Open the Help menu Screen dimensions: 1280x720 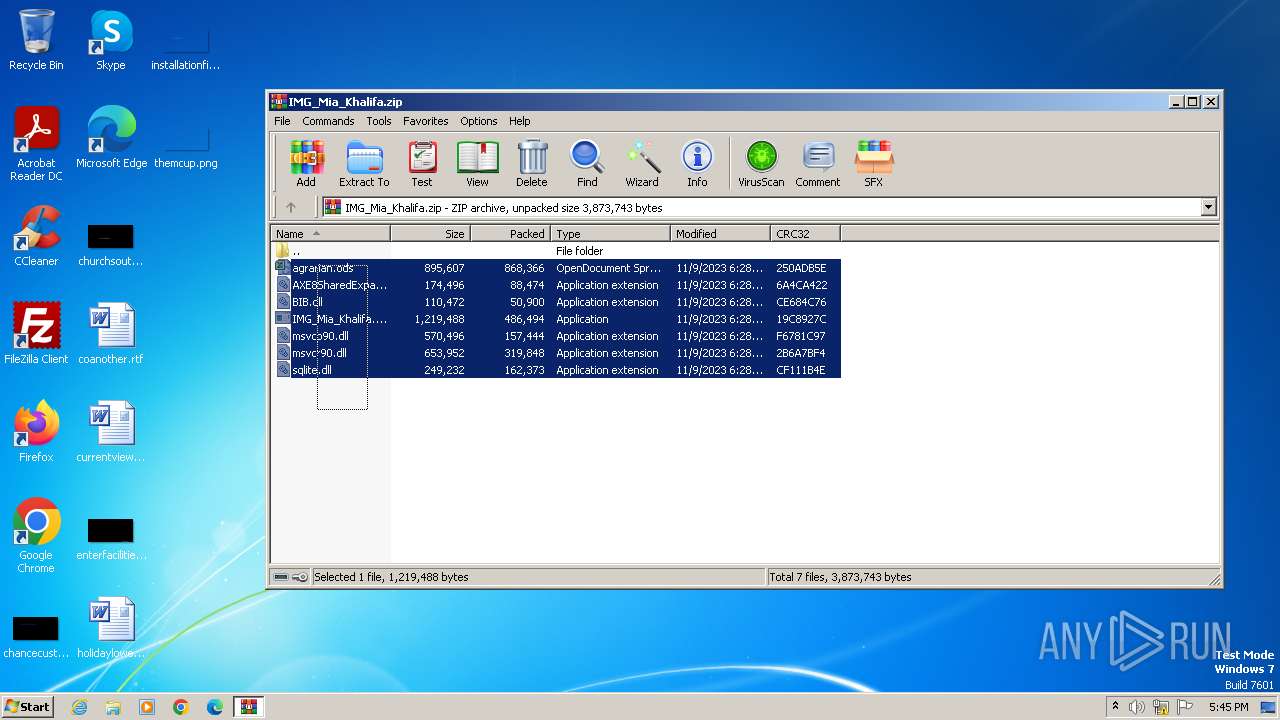click(x=520, y=121)
